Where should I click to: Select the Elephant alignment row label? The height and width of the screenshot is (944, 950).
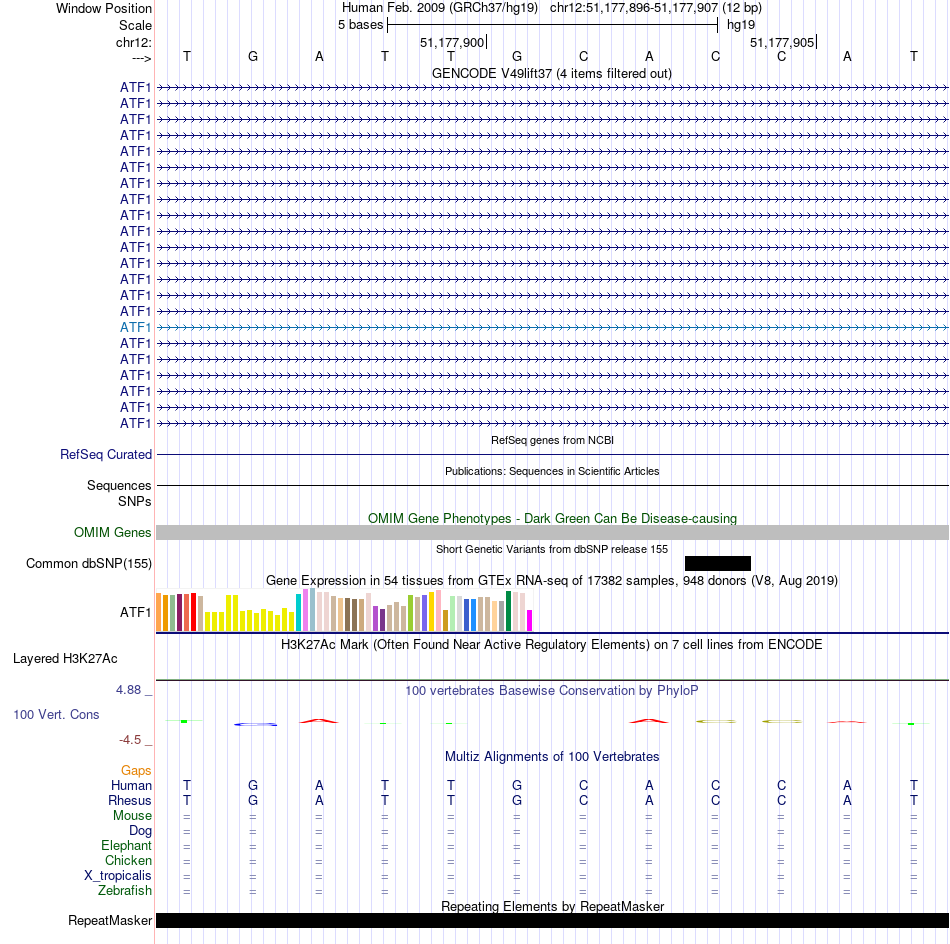click(126, 845)
